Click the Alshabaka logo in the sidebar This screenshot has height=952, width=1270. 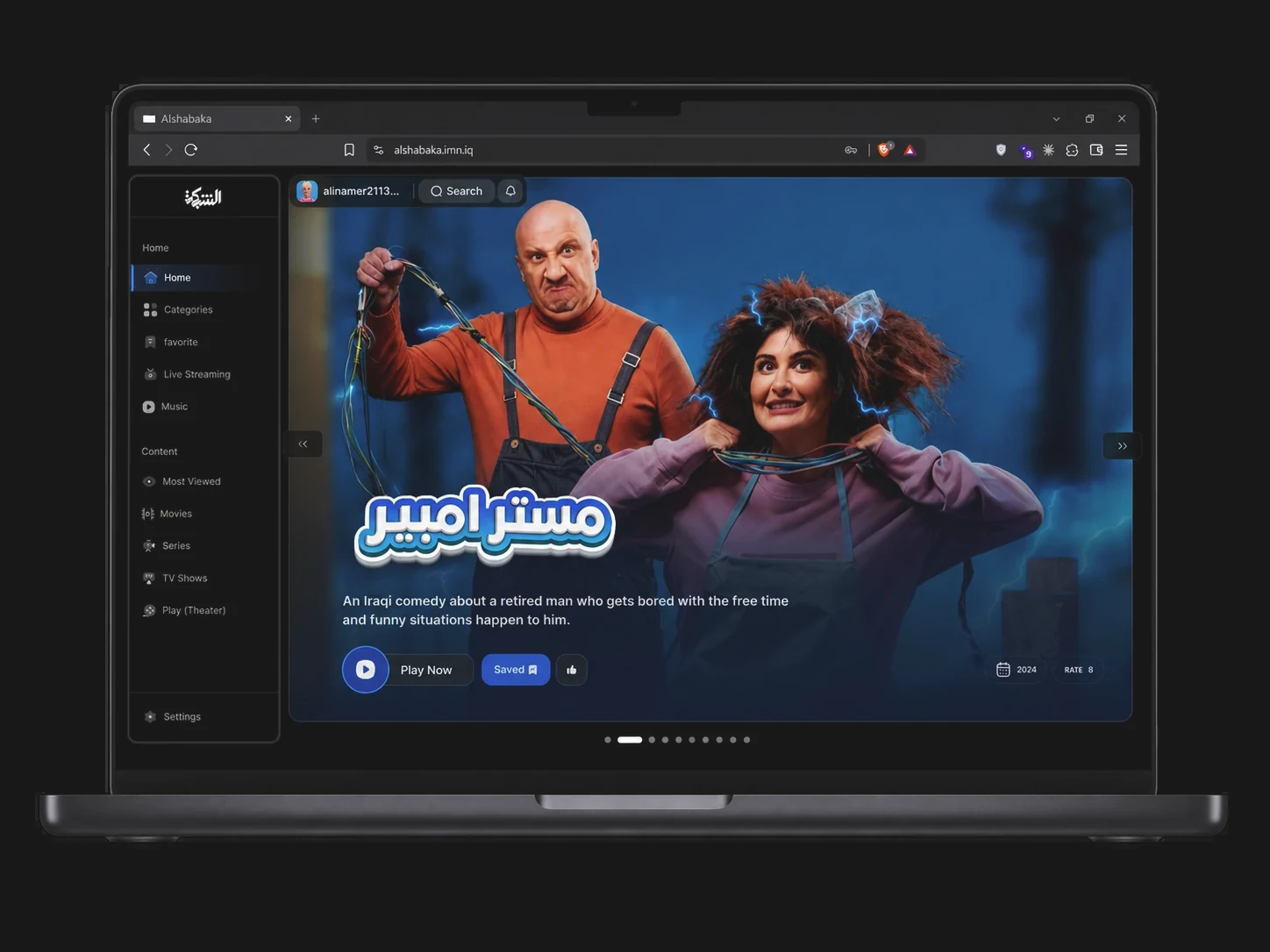[203, 197]
